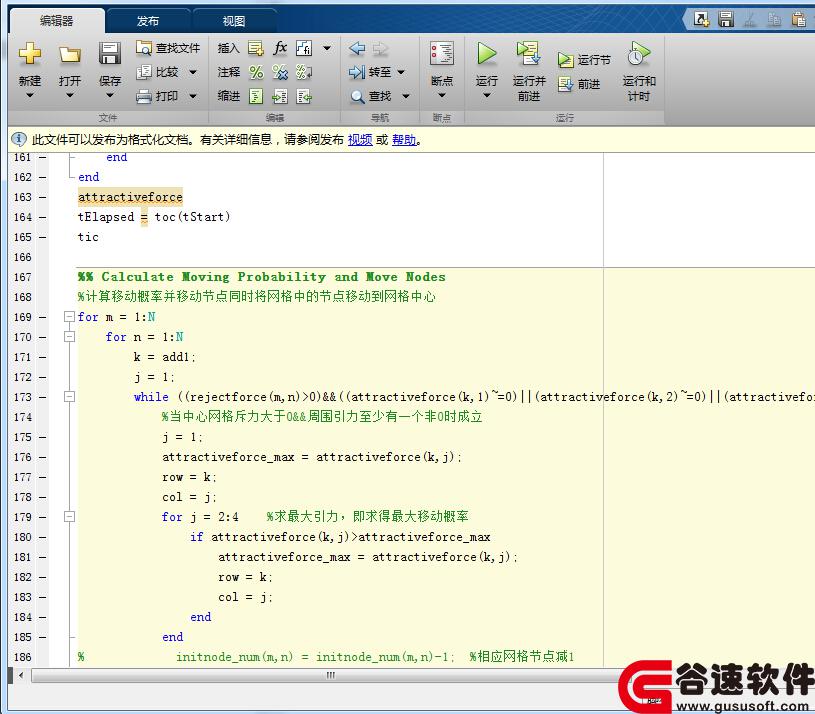815x714 pixels.
Task: Open the 视频 (video) link
Action: click(x=360, y=140)
